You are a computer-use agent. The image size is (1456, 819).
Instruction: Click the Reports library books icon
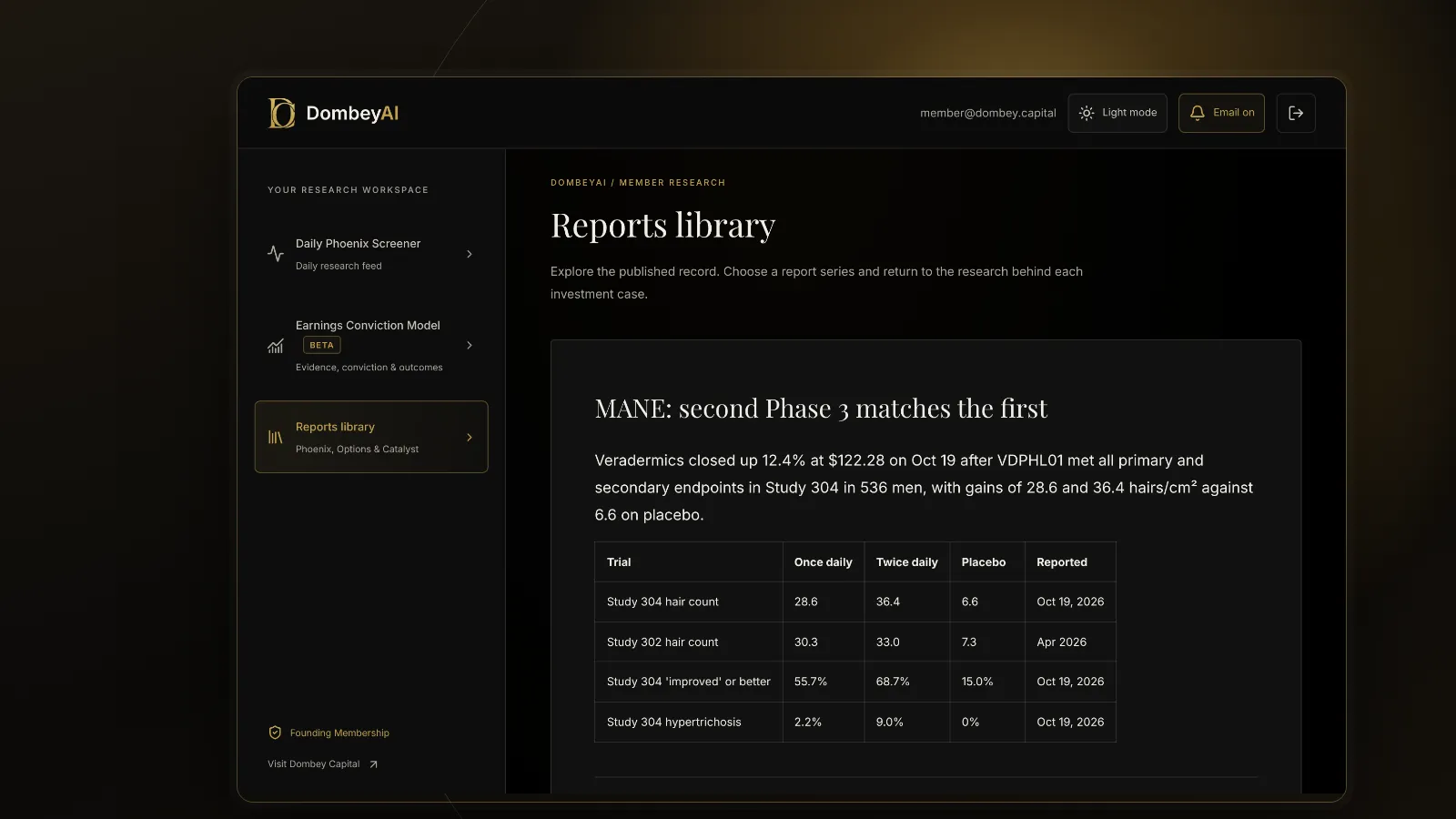(x=276, y=437)
